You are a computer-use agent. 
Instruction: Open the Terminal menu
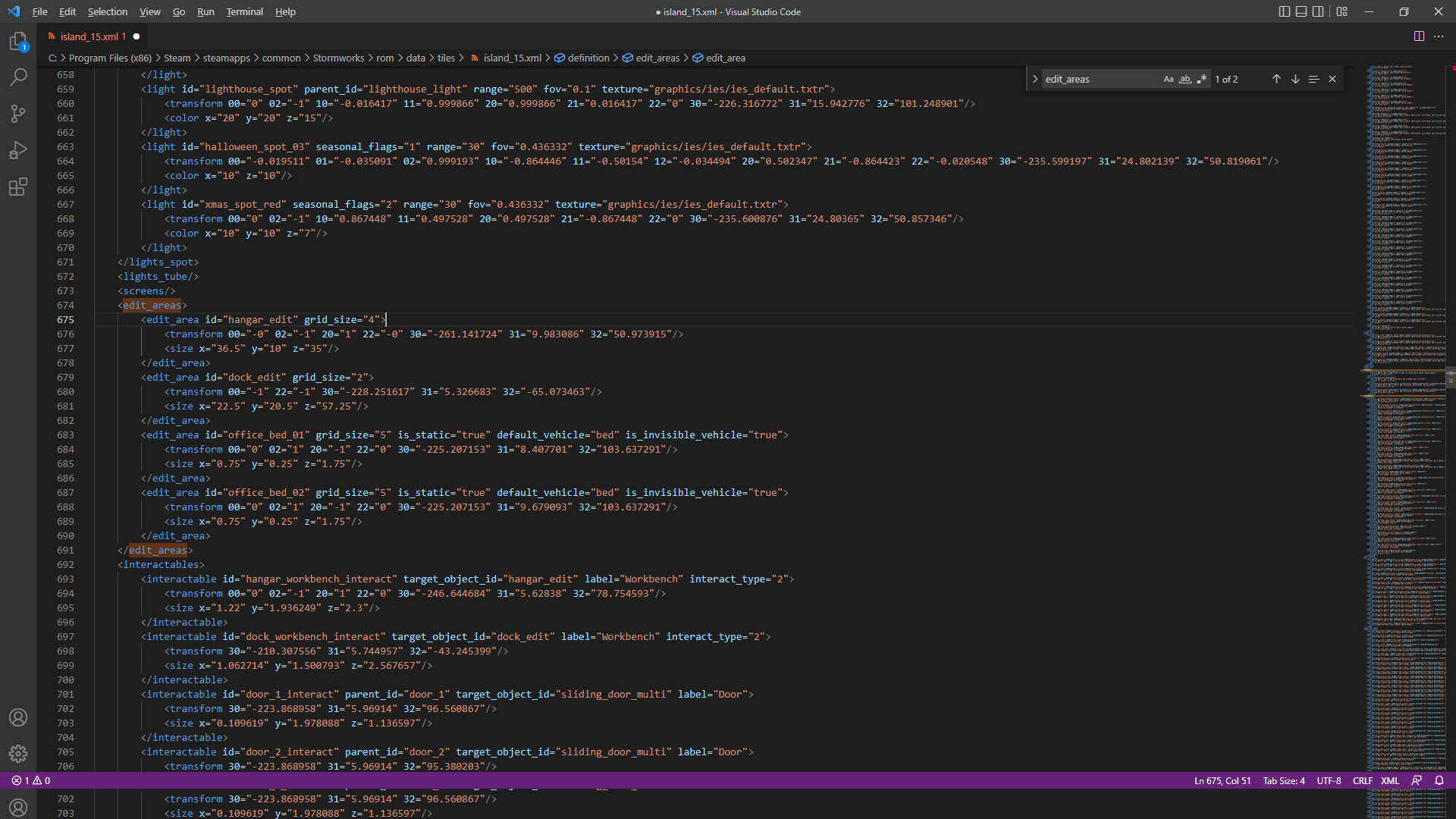pyautogui.click(x=244, y=11)
